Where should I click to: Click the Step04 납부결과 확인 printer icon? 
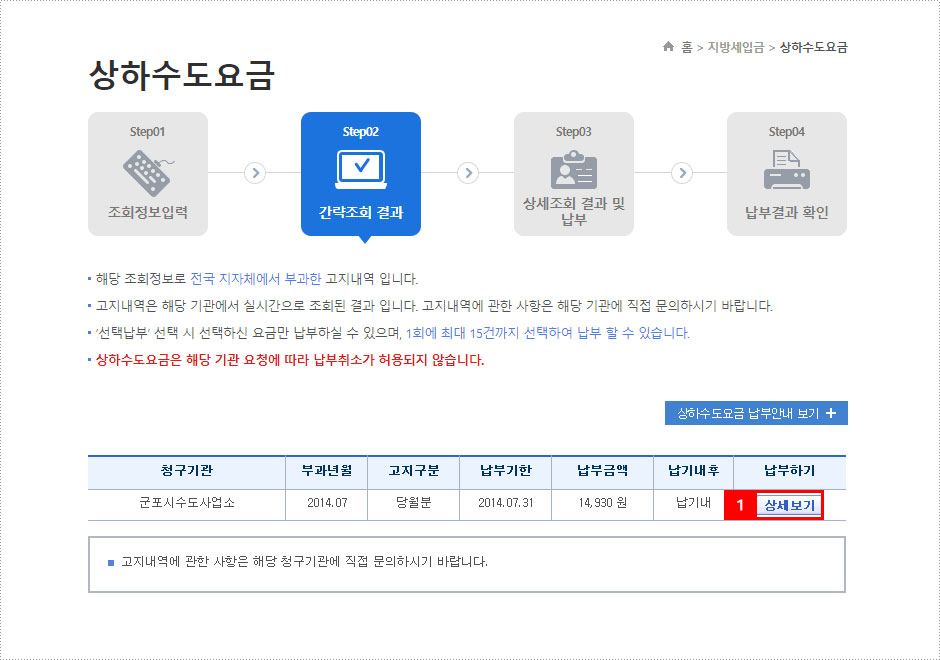[x=788, y=170]
